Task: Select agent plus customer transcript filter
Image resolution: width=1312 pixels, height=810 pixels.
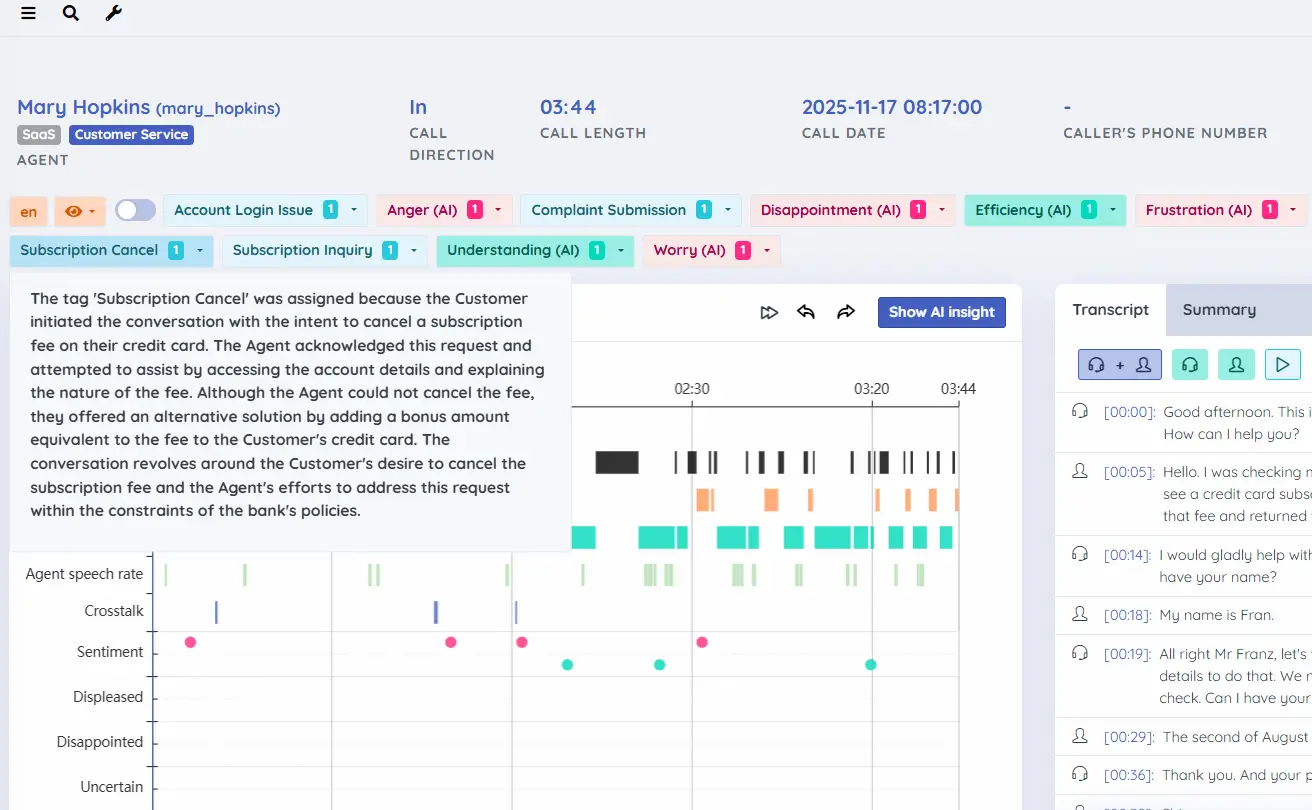Action: coord(1120,365)
